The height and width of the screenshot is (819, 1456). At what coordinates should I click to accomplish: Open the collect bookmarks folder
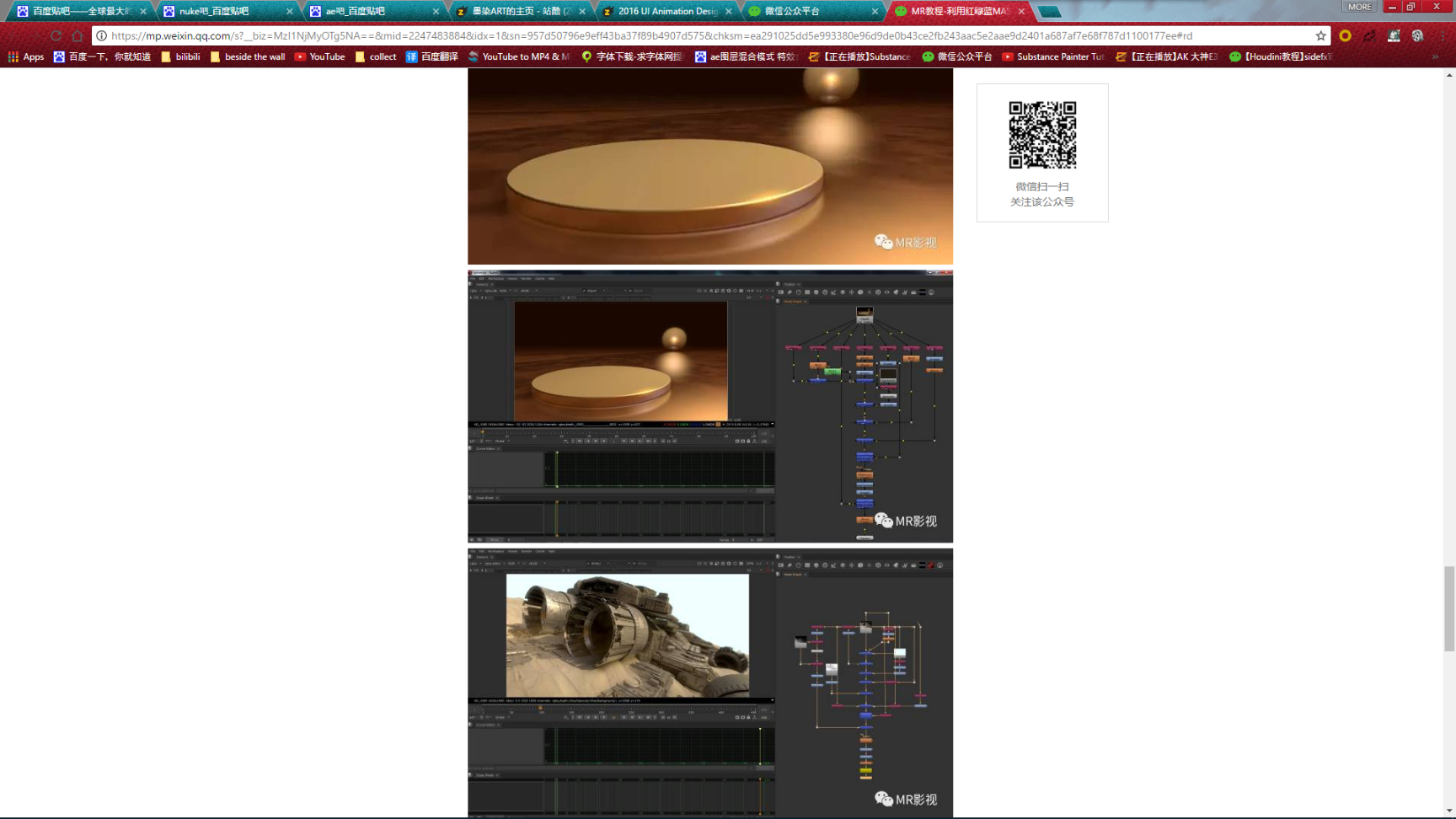(375, 56)
